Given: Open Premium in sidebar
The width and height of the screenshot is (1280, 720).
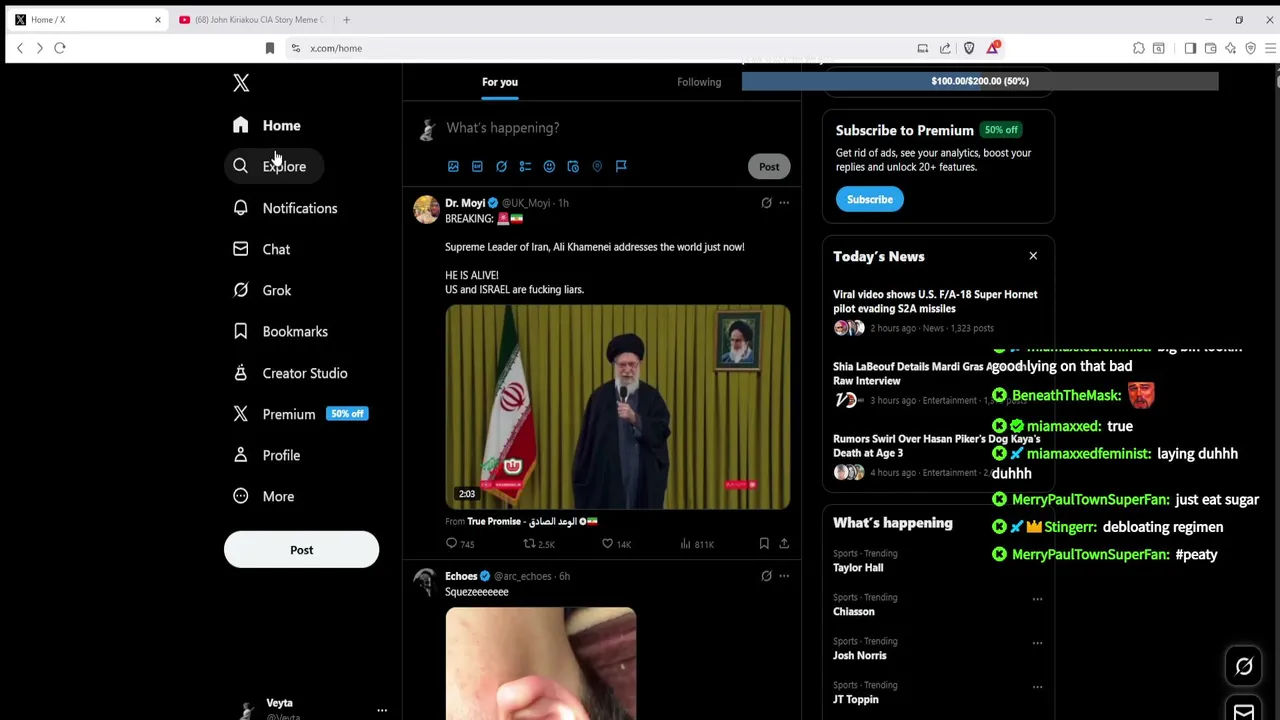Looking at the screenshot, I should pos(300,414).
